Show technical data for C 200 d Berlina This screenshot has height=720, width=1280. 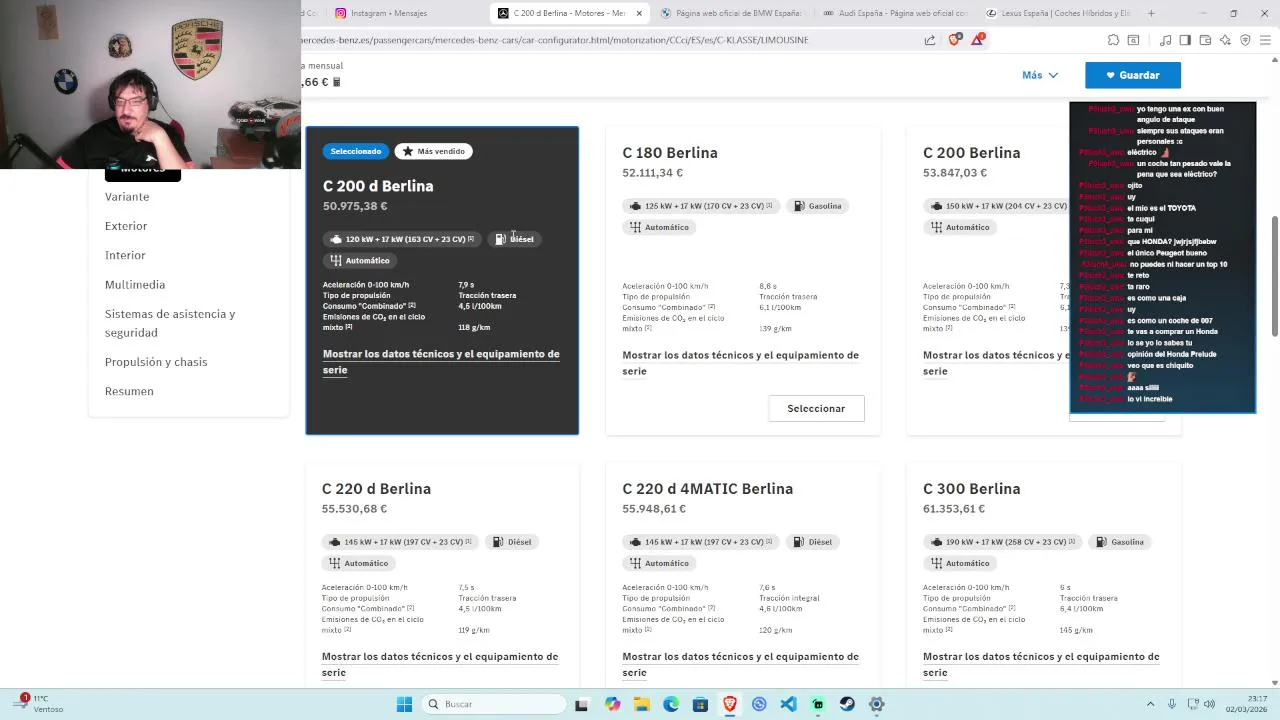point(441,362)
